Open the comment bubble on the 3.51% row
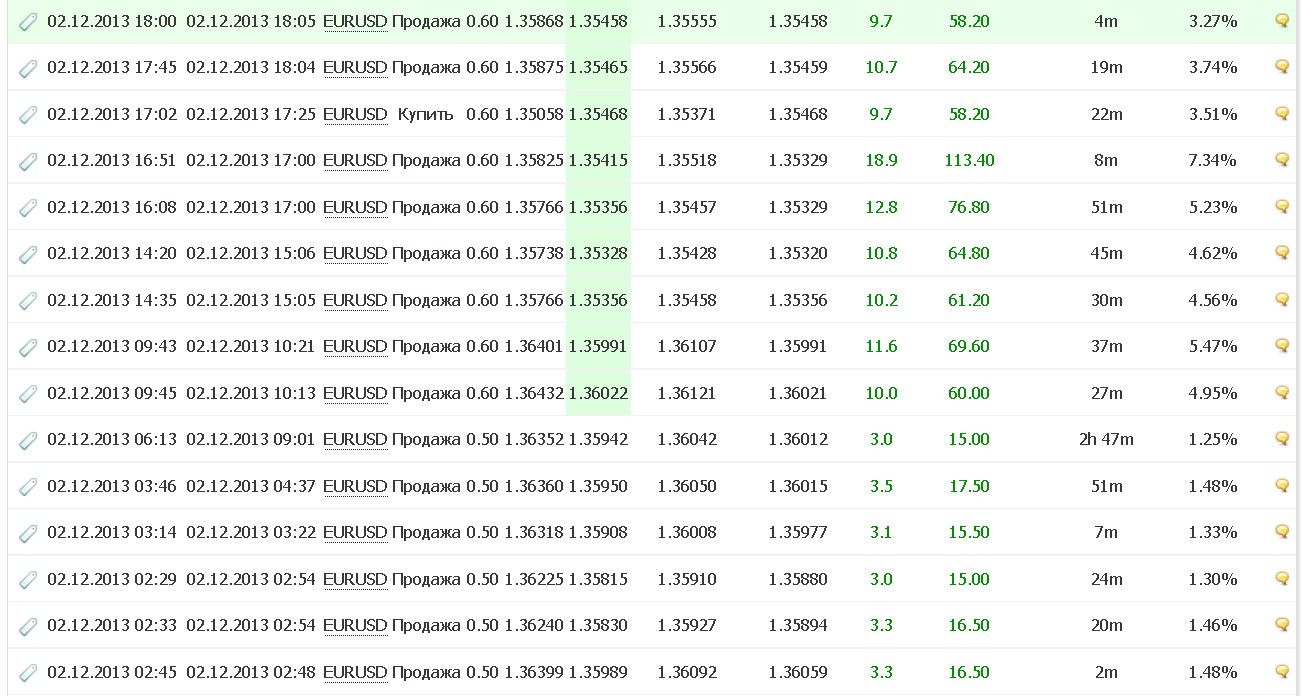Screen dimensions: 1308x696 click(1282, 113)
